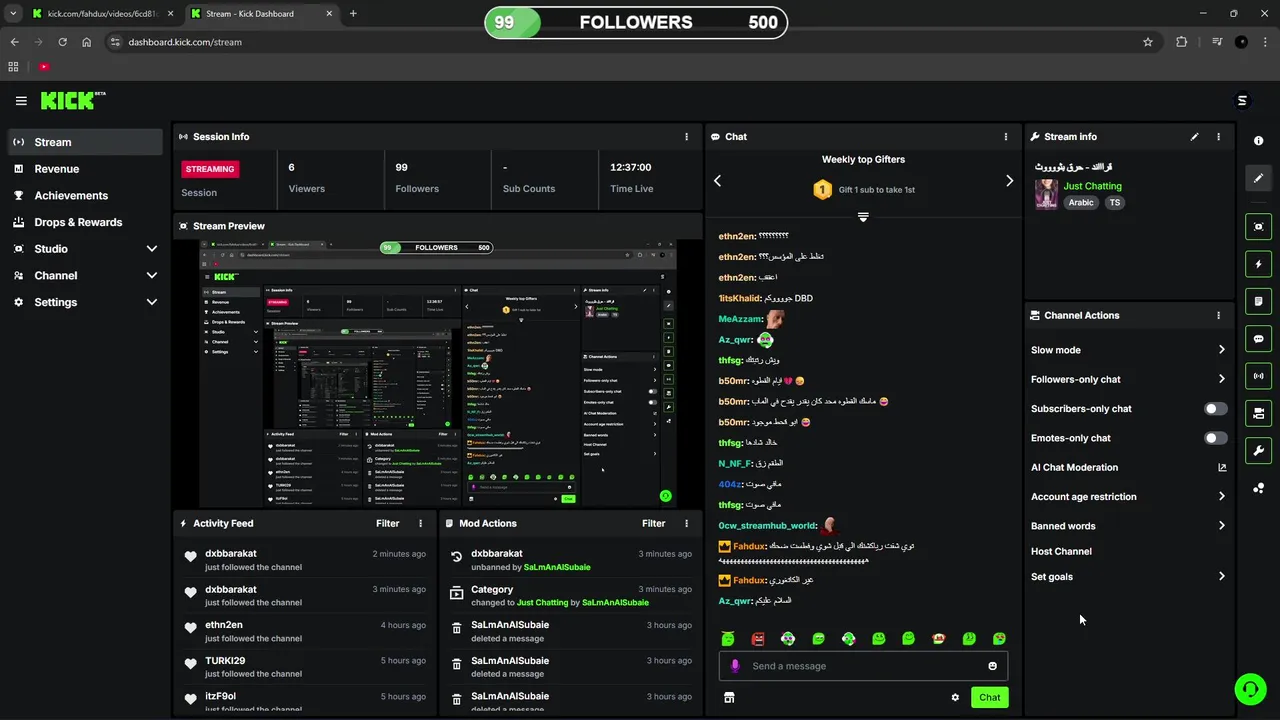The image size is (1280, 720).
Task: Click the note document sidebar icon
Action: [x=1258, y=301]
